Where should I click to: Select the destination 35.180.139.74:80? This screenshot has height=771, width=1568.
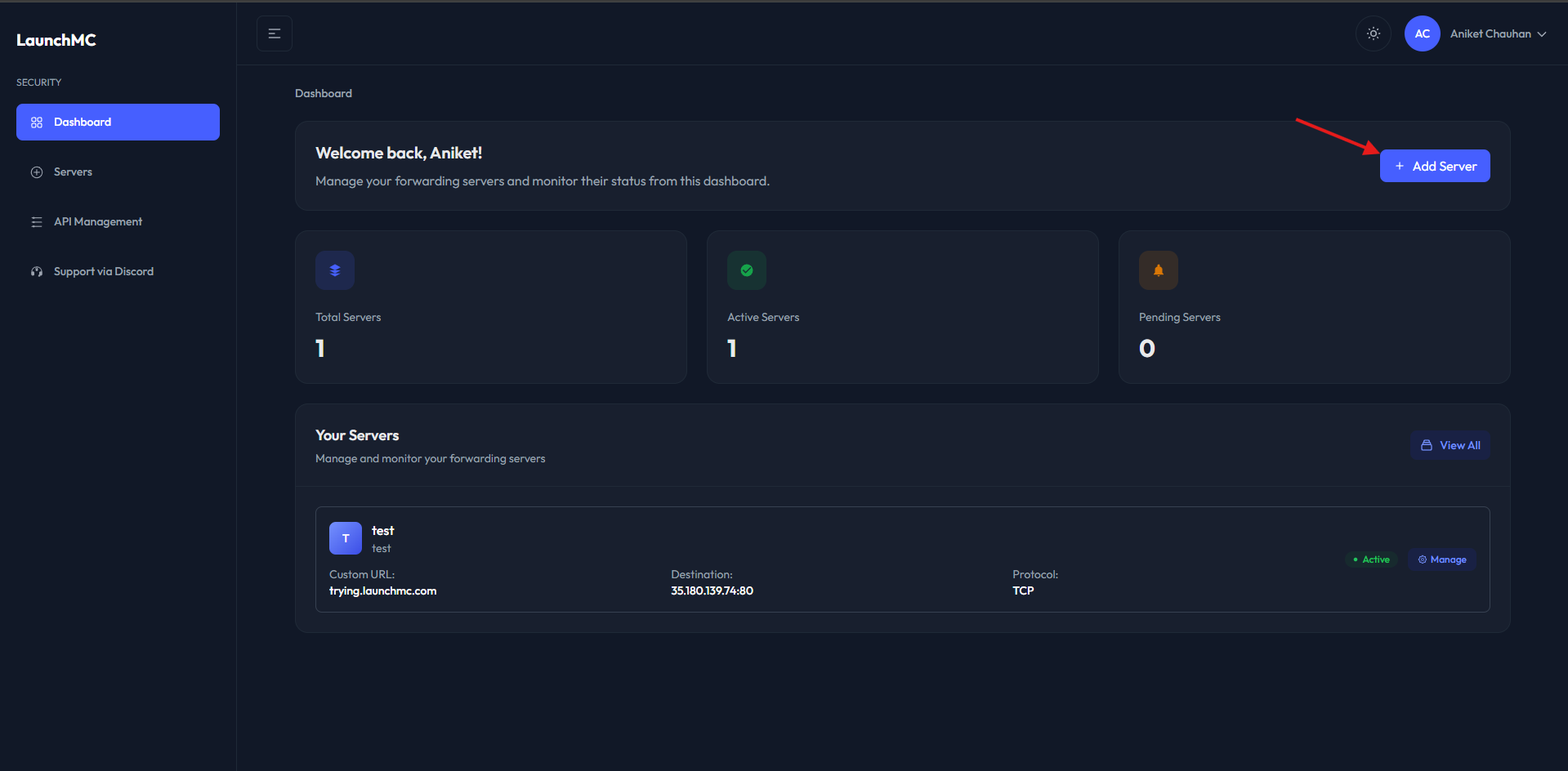point(712,591)
